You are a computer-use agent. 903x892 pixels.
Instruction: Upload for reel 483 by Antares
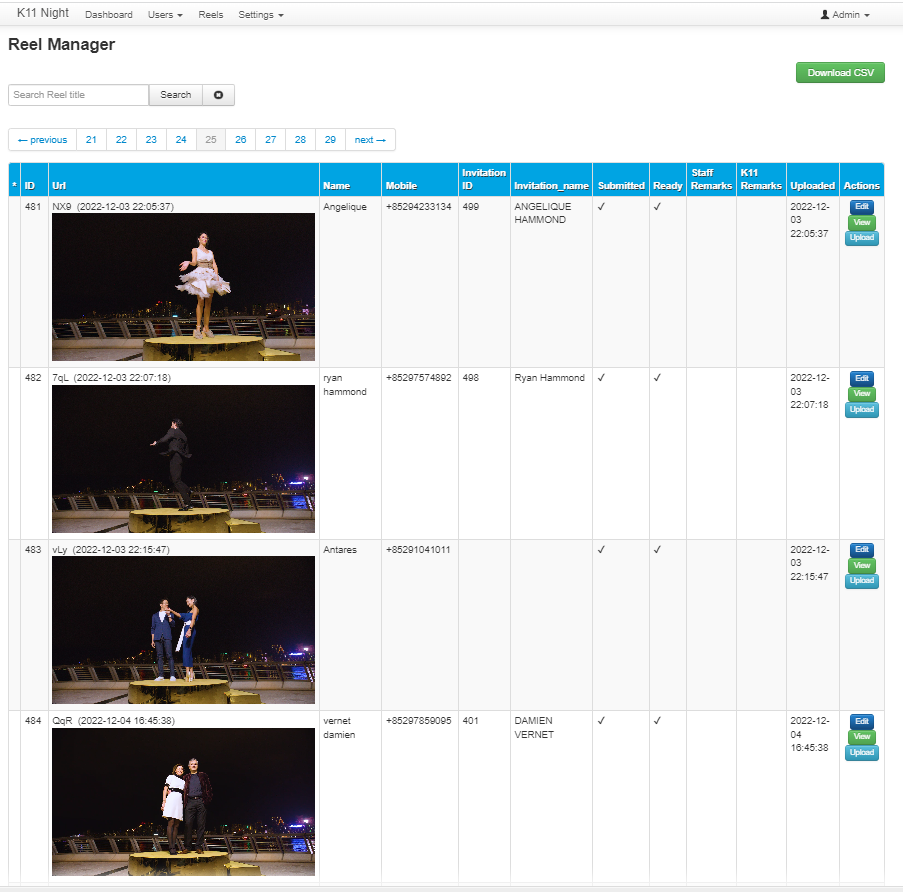click(x=862, y=581)
